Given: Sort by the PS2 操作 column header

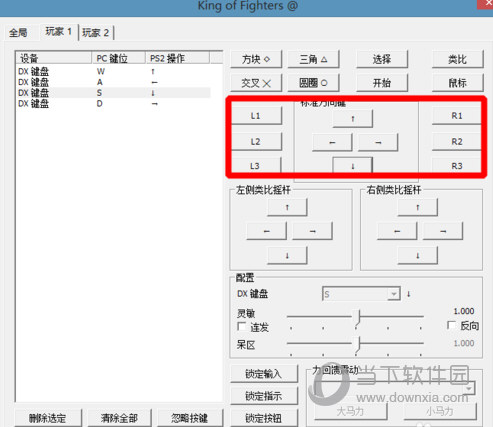Looking at the screenshot, I should [178, 58].
